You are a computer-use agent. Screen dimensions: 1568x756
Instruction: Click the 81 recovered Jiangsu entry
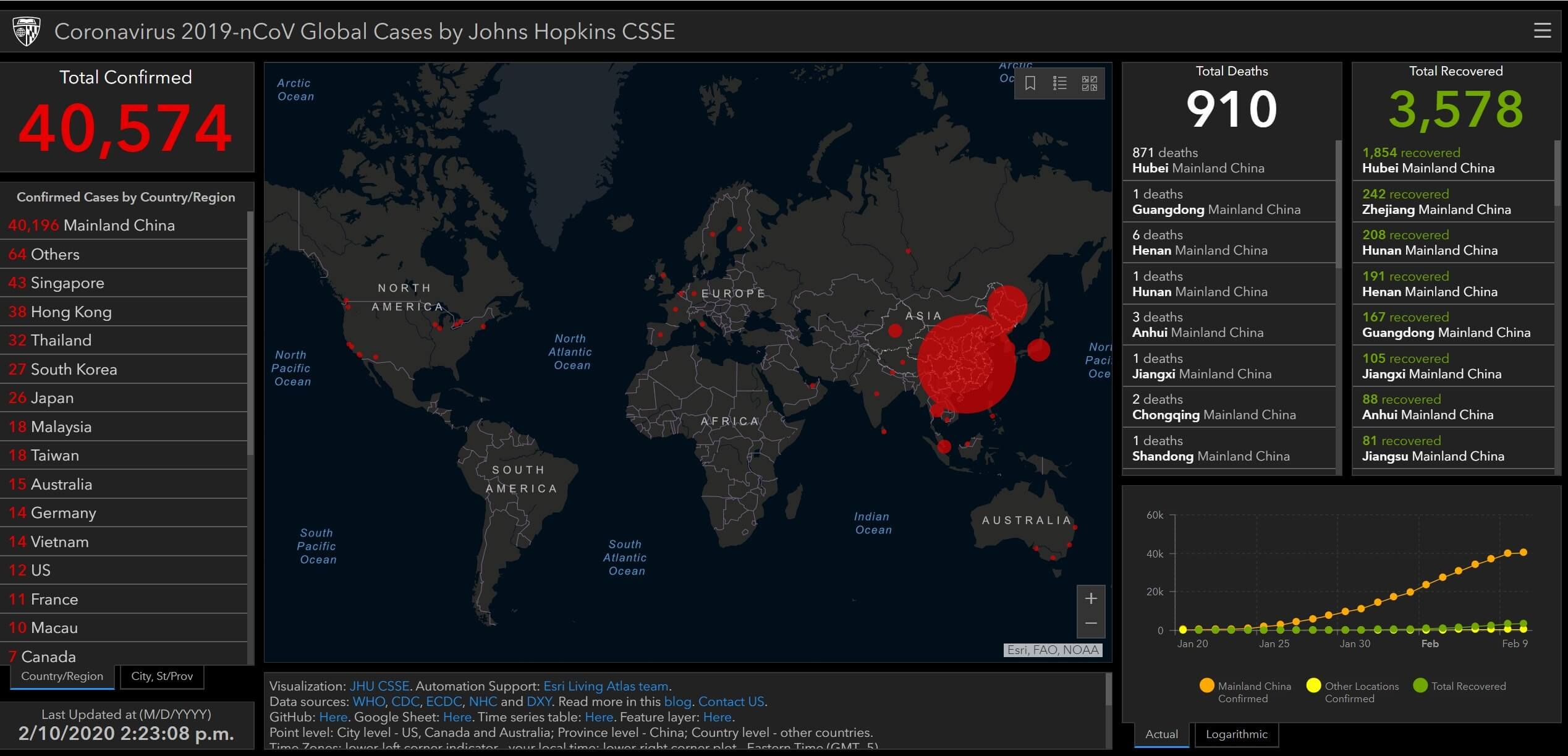(x=1453, y=448)
